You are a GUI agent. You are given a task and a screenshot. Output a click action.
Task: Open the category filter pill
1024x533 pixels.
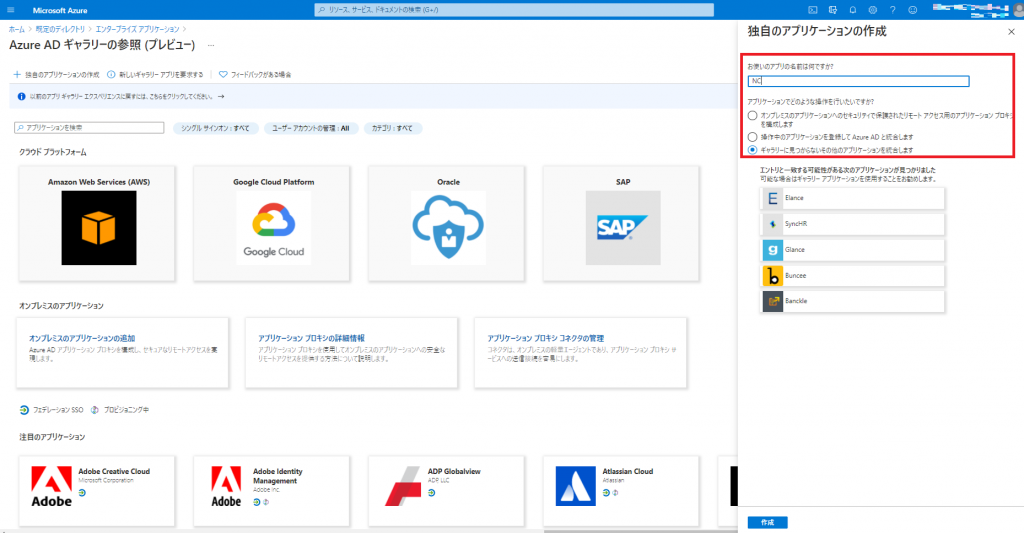click(392, 129)
